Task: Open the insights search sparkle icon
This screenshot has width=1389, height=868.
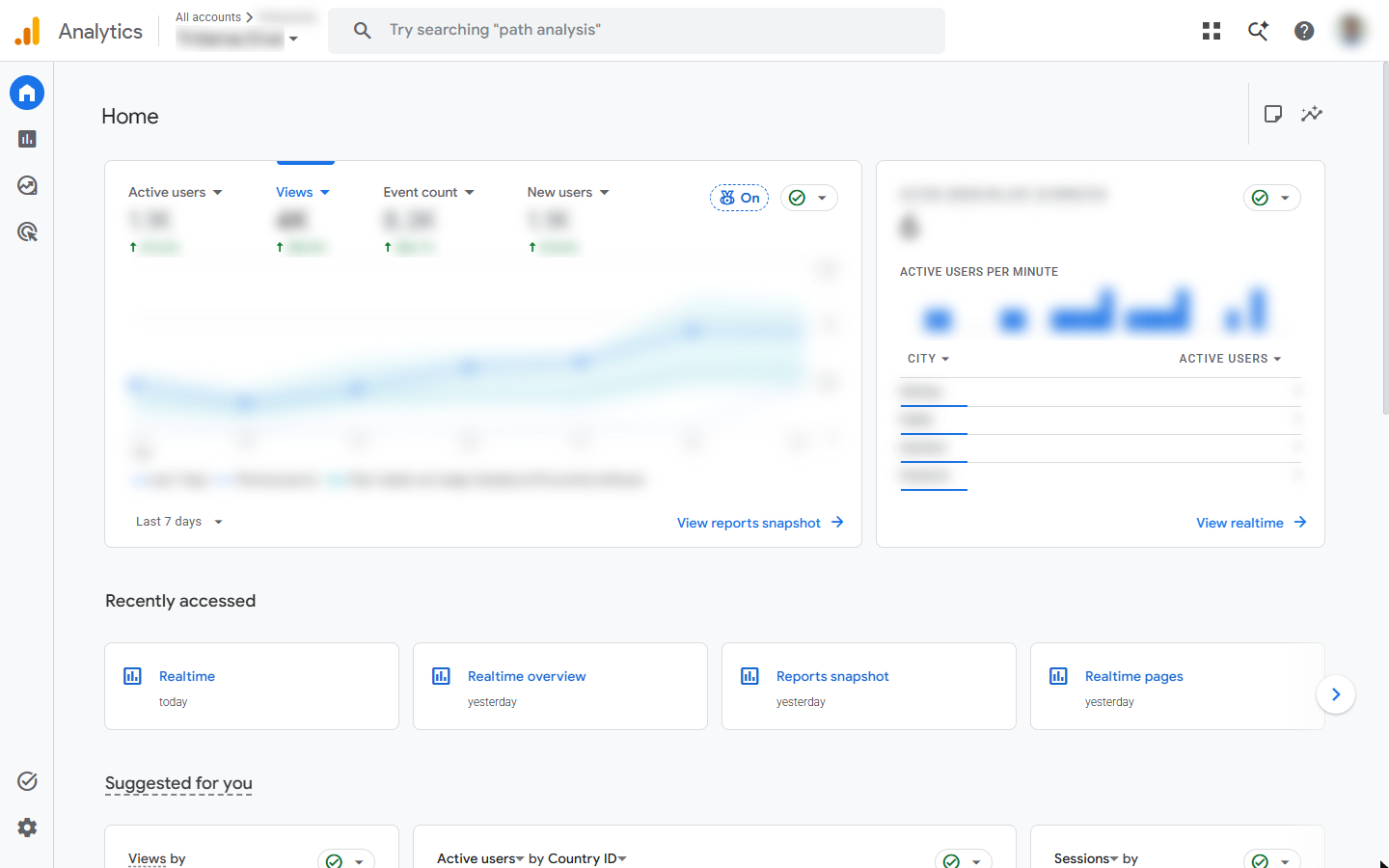Action: (x=1258, y=30)
